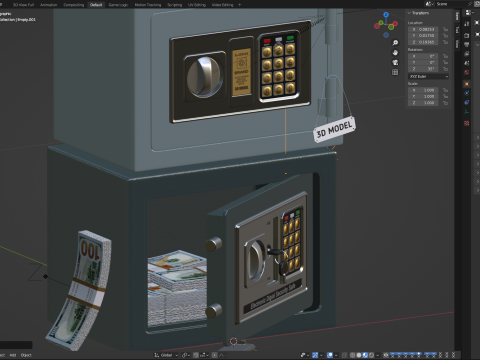480x360 pixels.
Task: Open the snapping options dropdown
Action: (204, 355)
